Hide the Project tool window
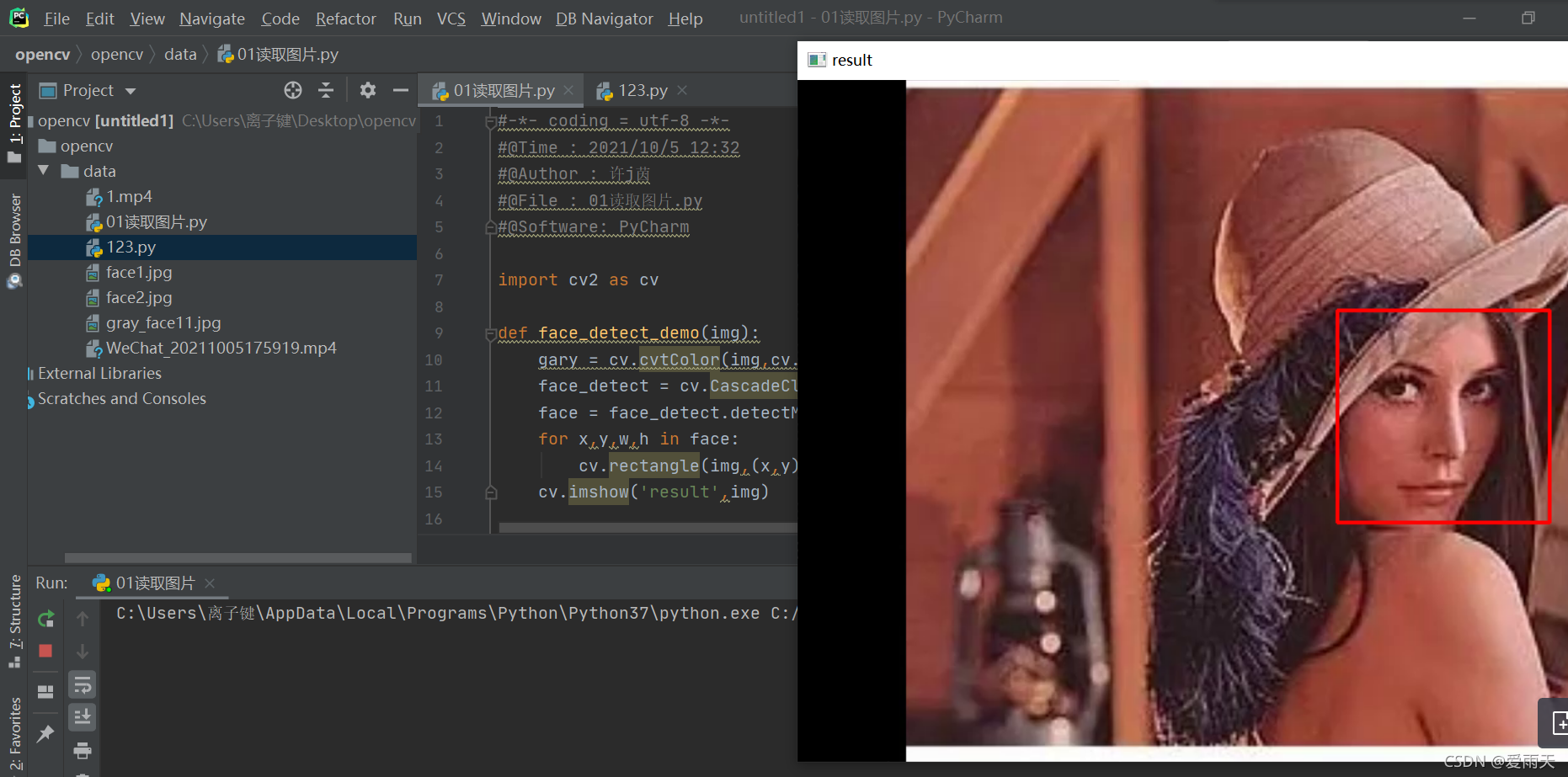The width and height of the screenshot is (1568, 777). tap(401, 90)
